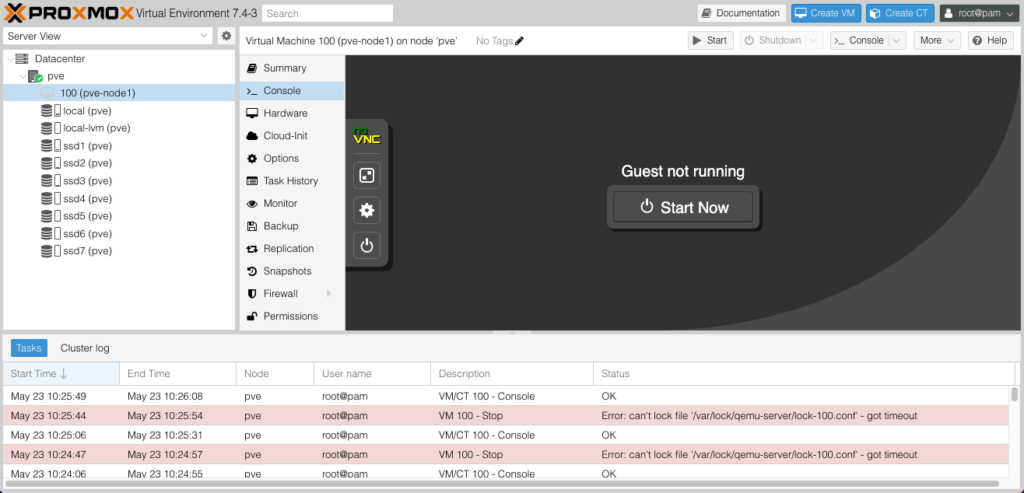
Task: Open the Options menu item
Action: 292,158
